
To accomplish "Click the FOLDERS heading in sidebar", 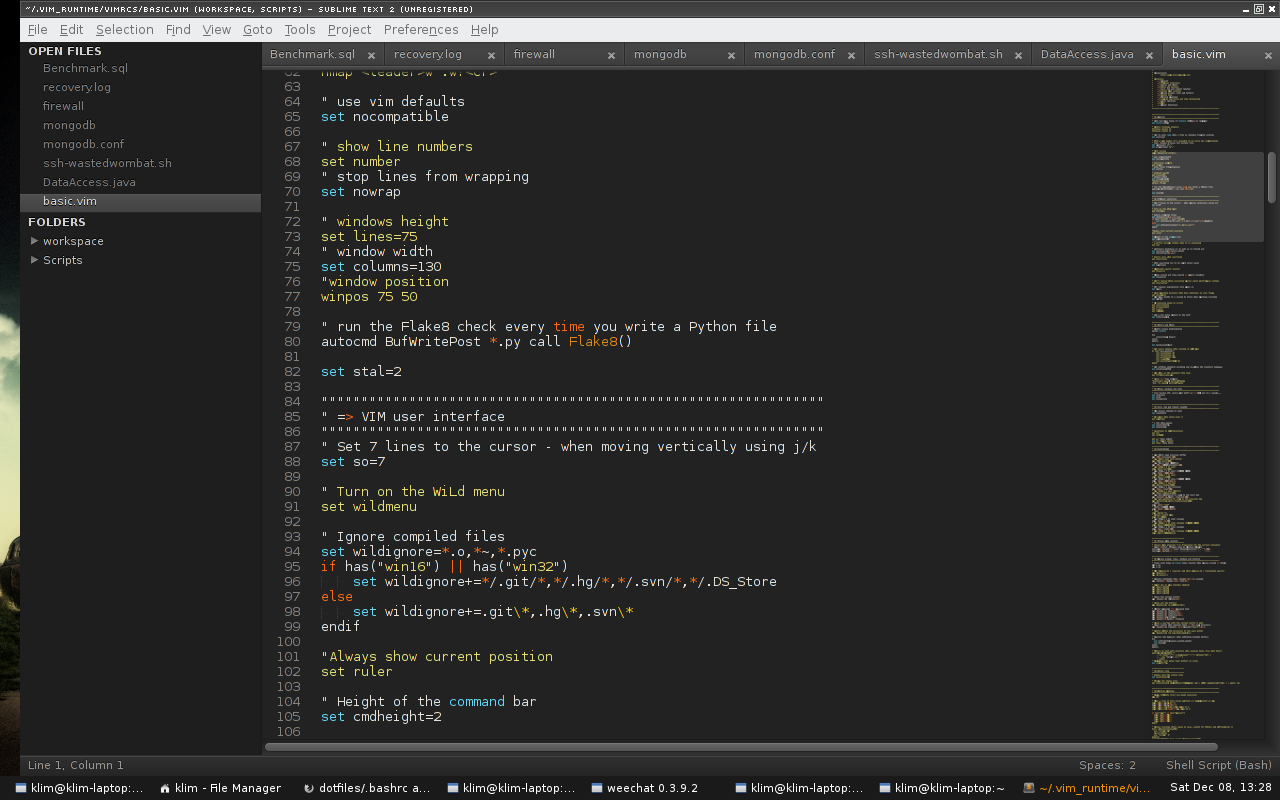I will pos(57,222).
